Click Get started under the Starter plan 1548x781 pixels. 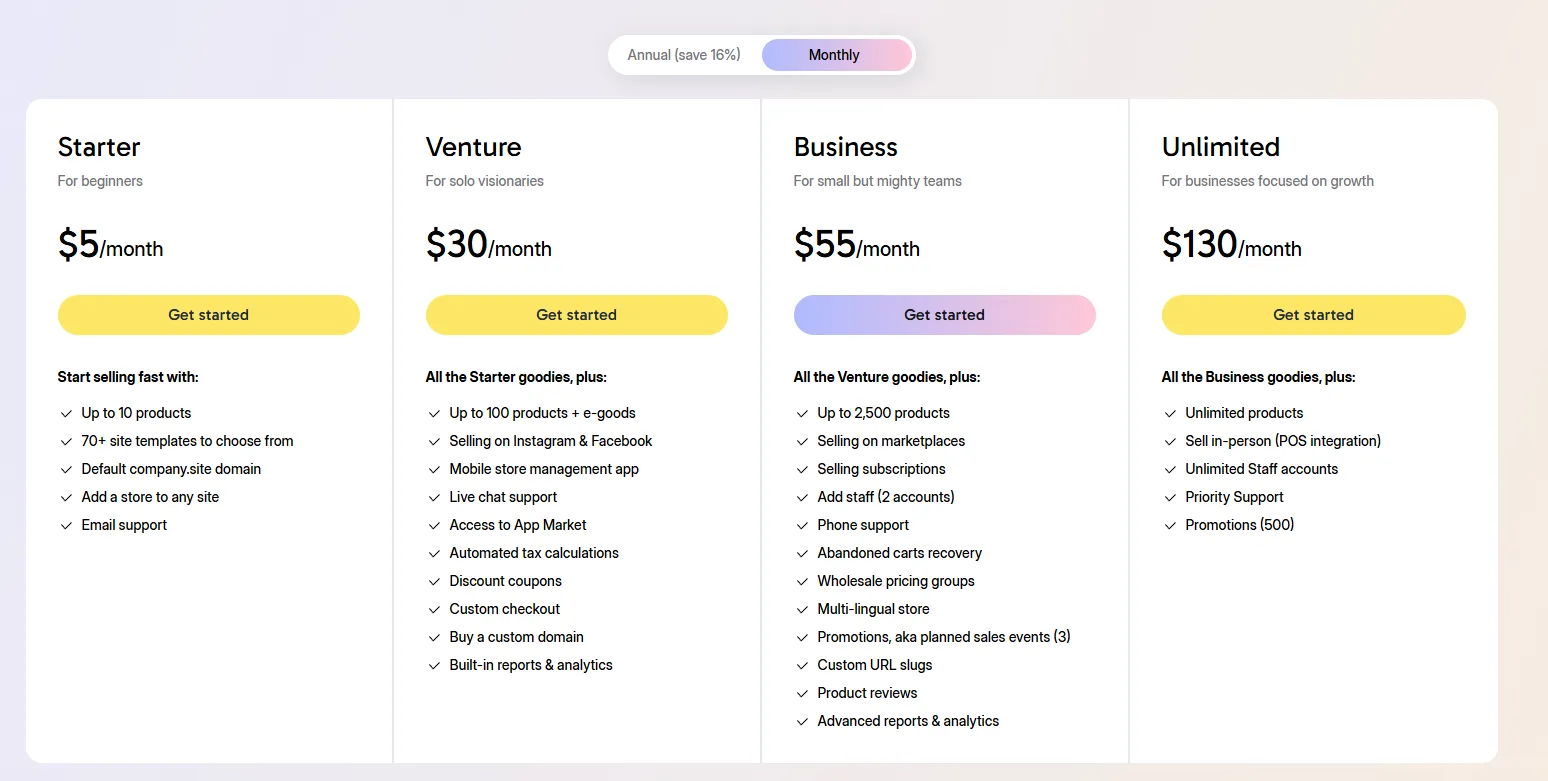click(208, 314)
